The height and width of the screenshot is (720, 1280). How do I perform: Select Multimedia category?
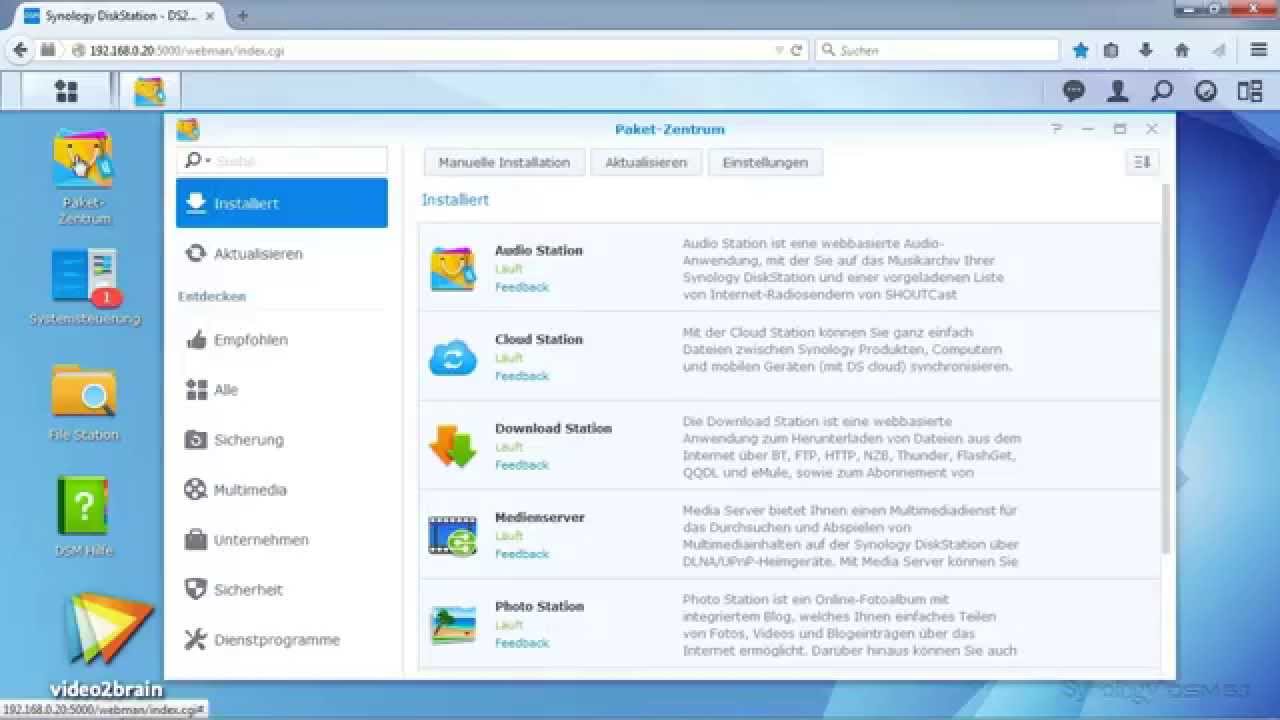pyautogui.click(x=282, y=490)
